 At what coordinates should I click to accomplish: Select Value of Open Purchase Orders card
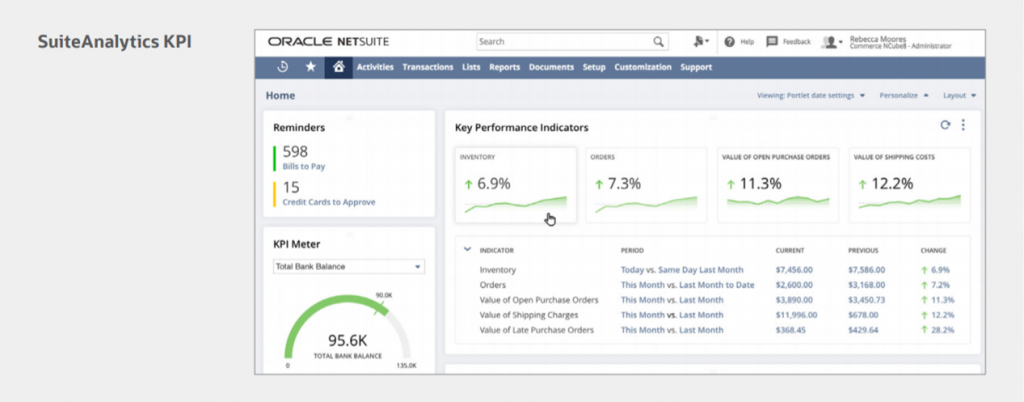pos(778,185)
